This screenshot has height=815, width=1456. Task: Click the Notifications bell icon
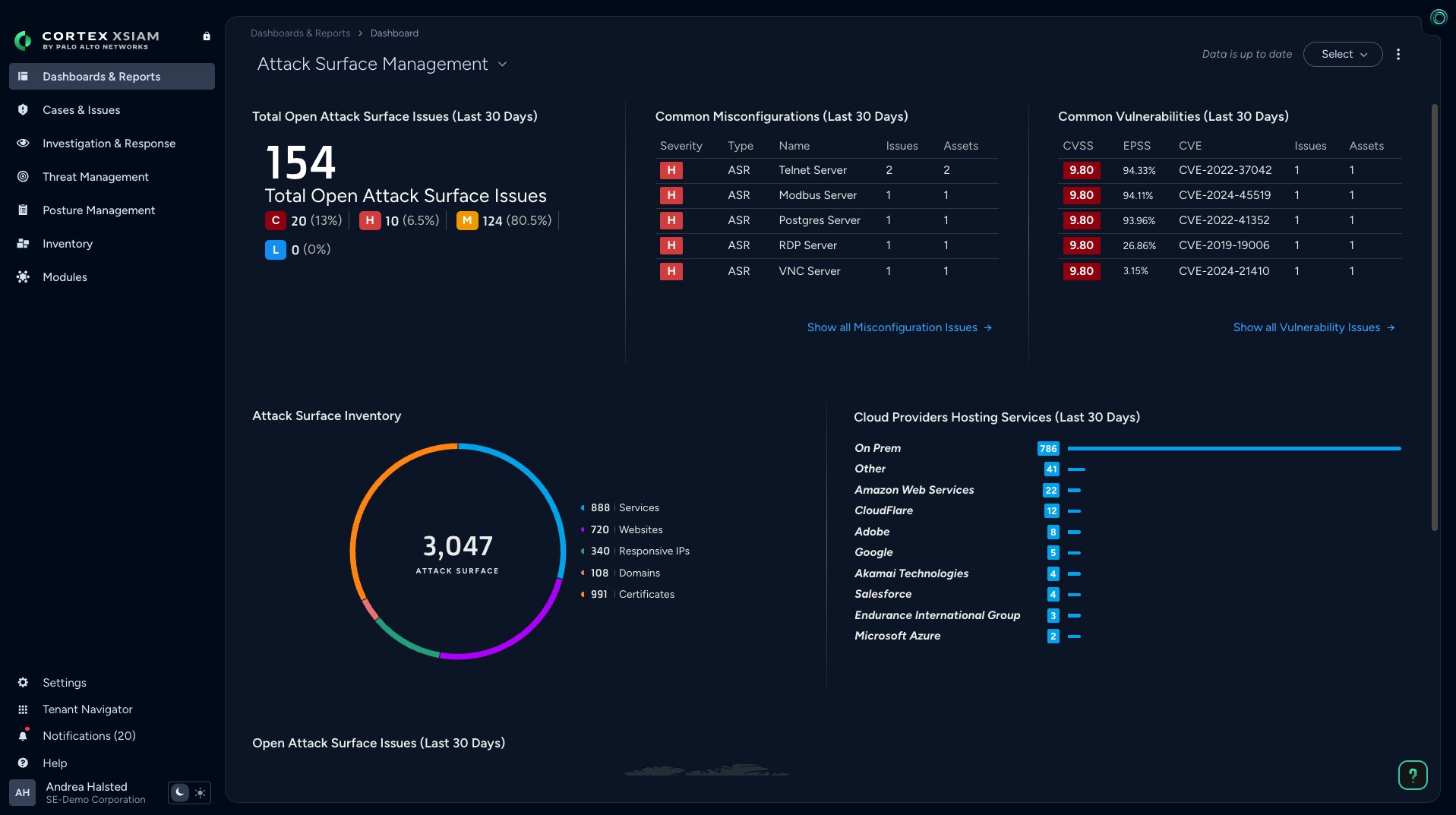pyautogui.click(x=23, y=736)
